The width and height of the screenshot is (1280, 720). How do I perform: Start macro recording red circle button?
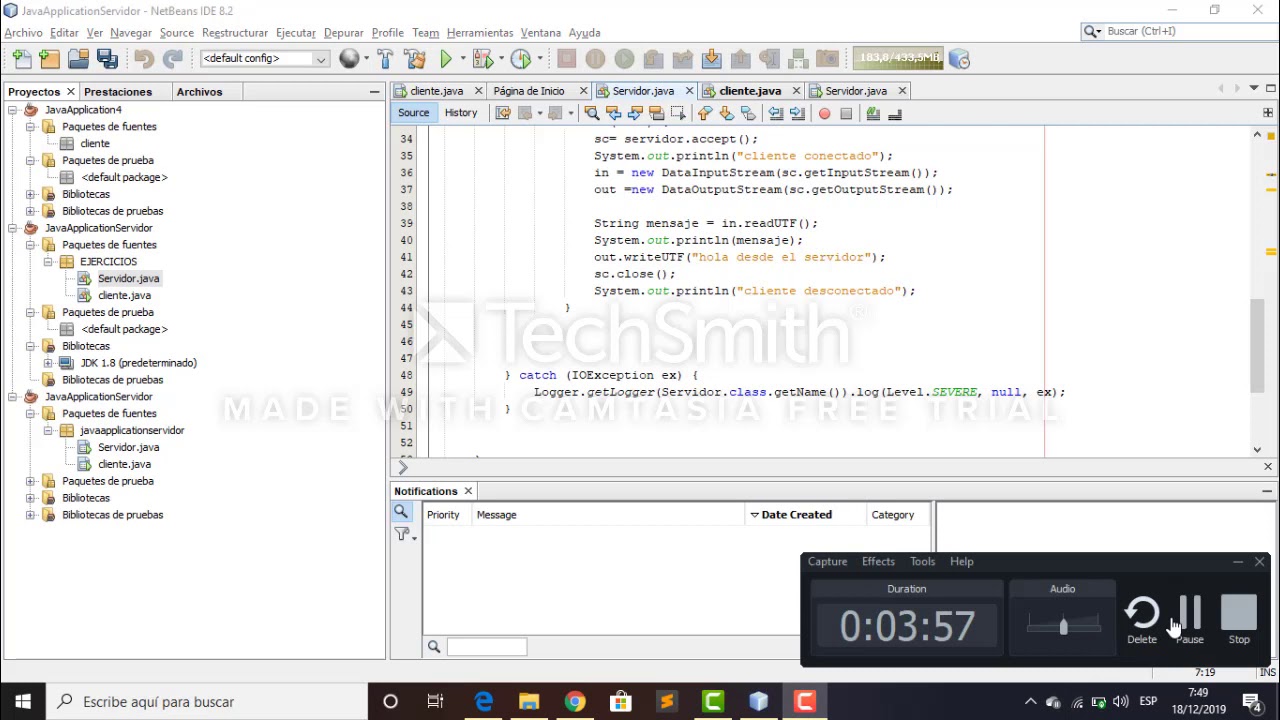824,113
